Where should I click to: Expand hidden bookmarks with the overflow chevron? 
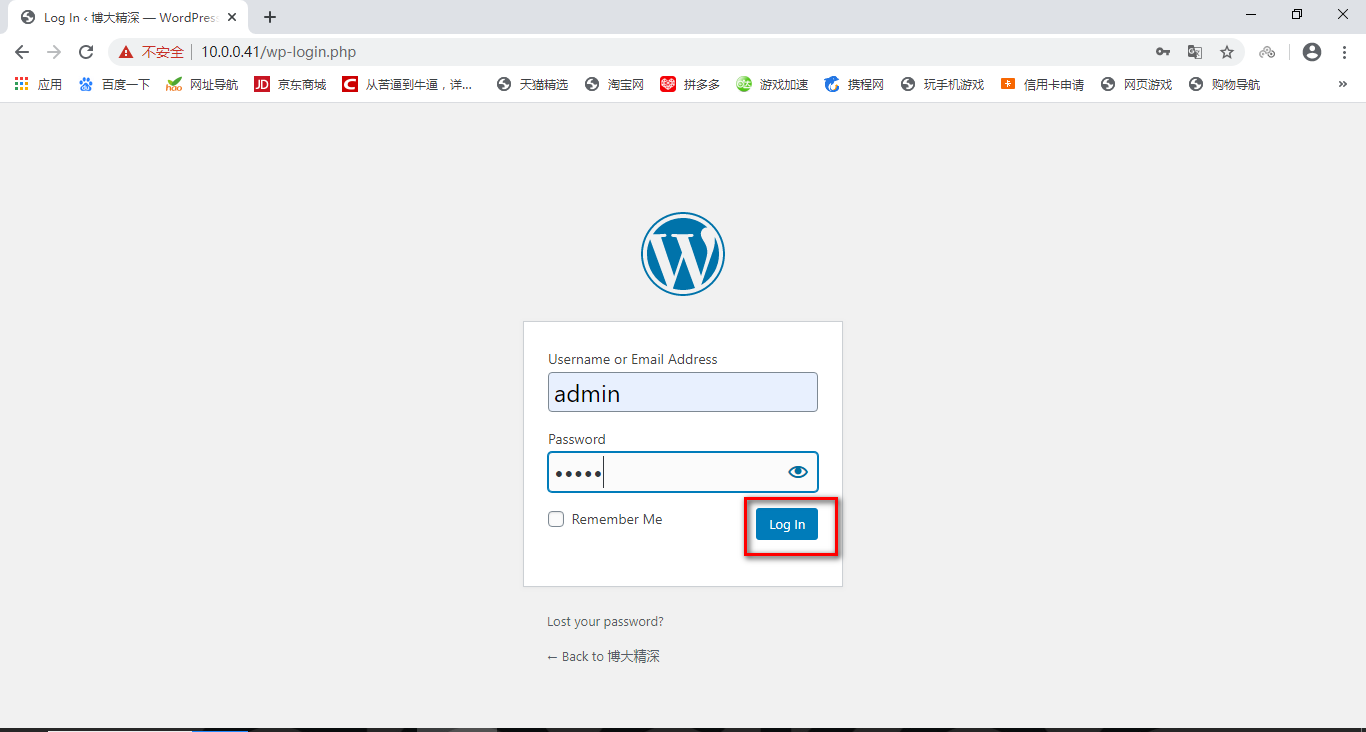(1342, 84)
